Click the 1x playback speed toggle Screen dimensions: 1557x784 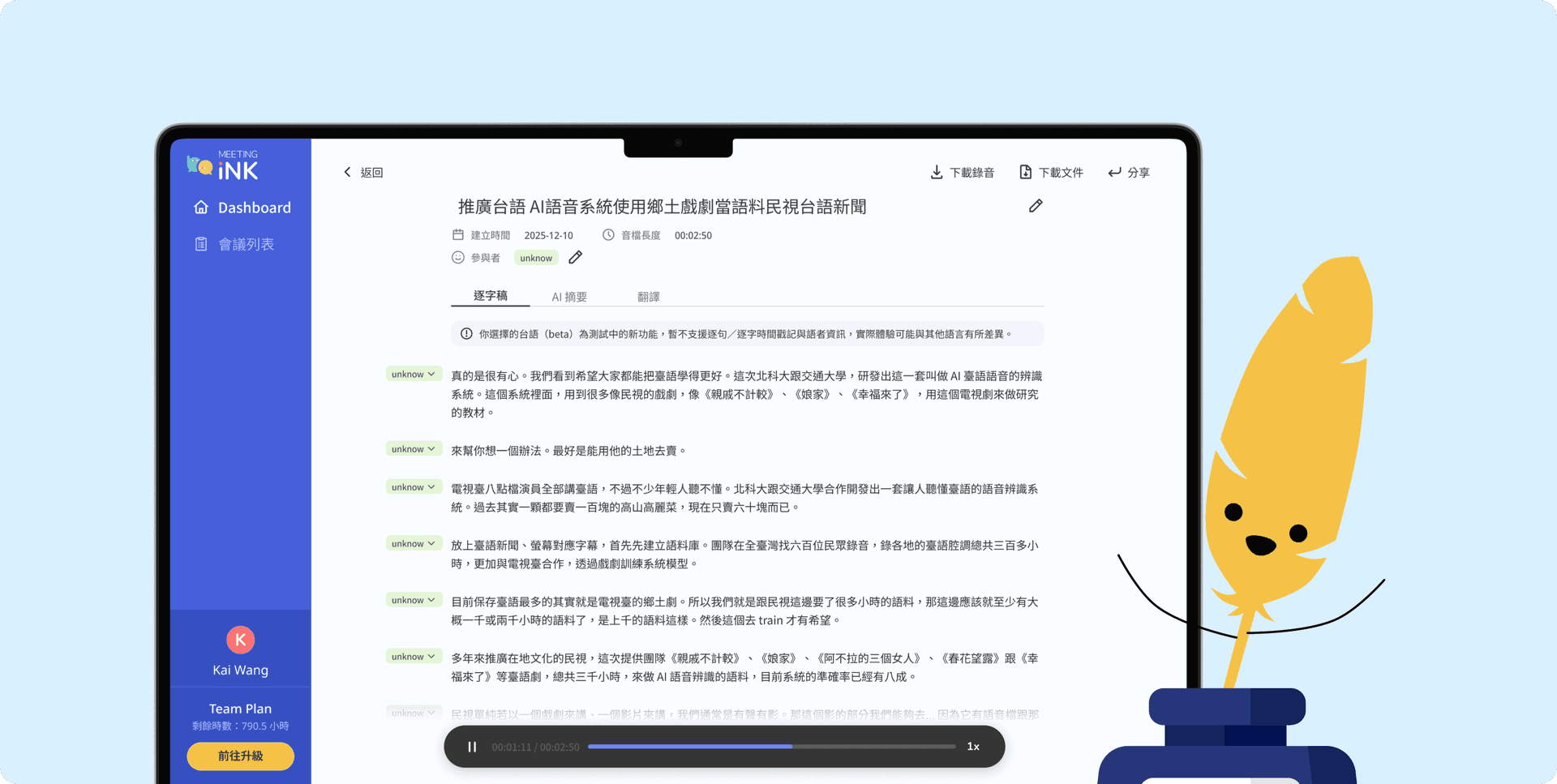pyautogui.click(x=972, y=746)
